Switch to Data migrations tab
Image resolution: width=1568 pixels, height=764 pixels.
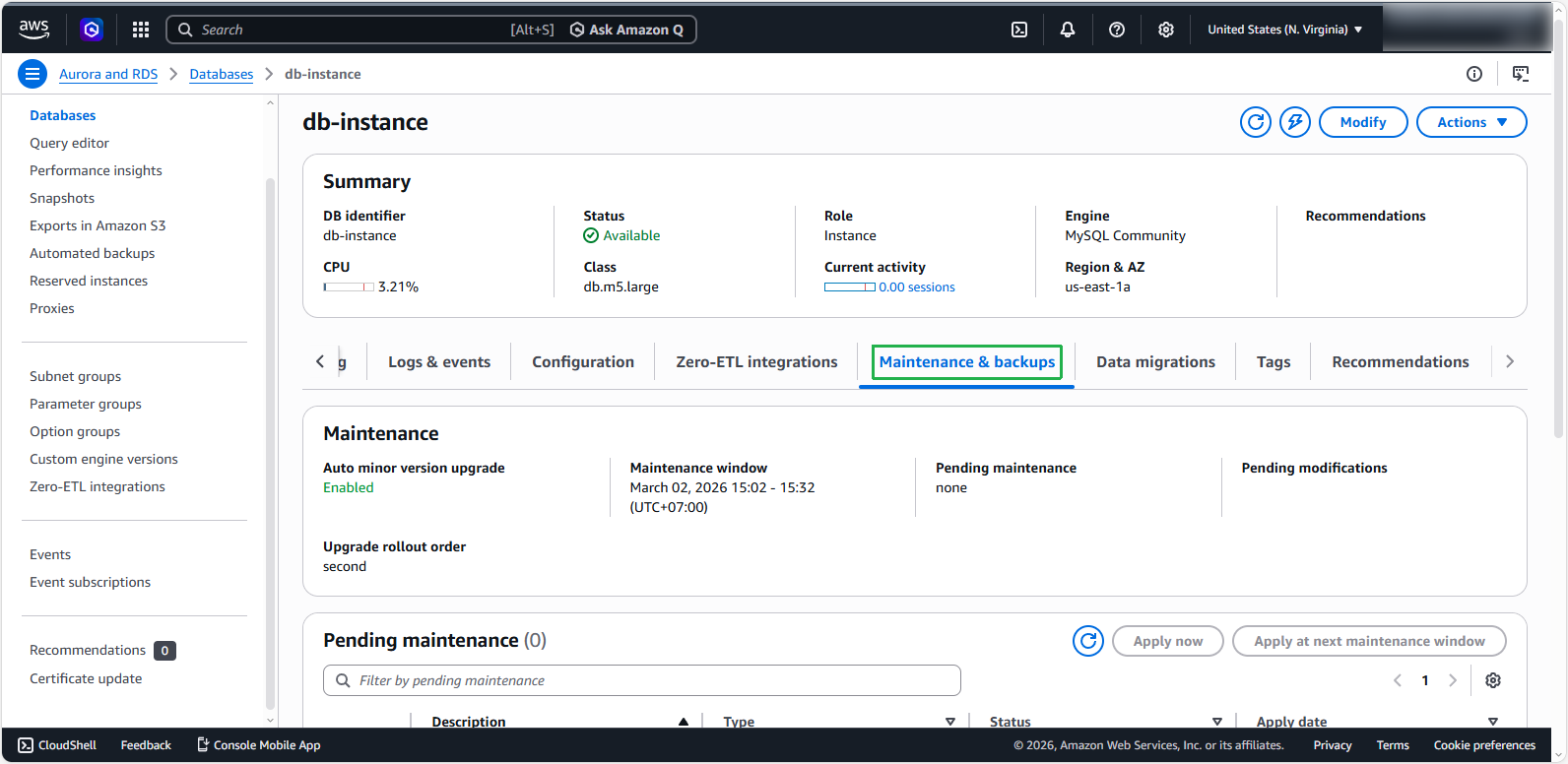[x=1155, y=361]
